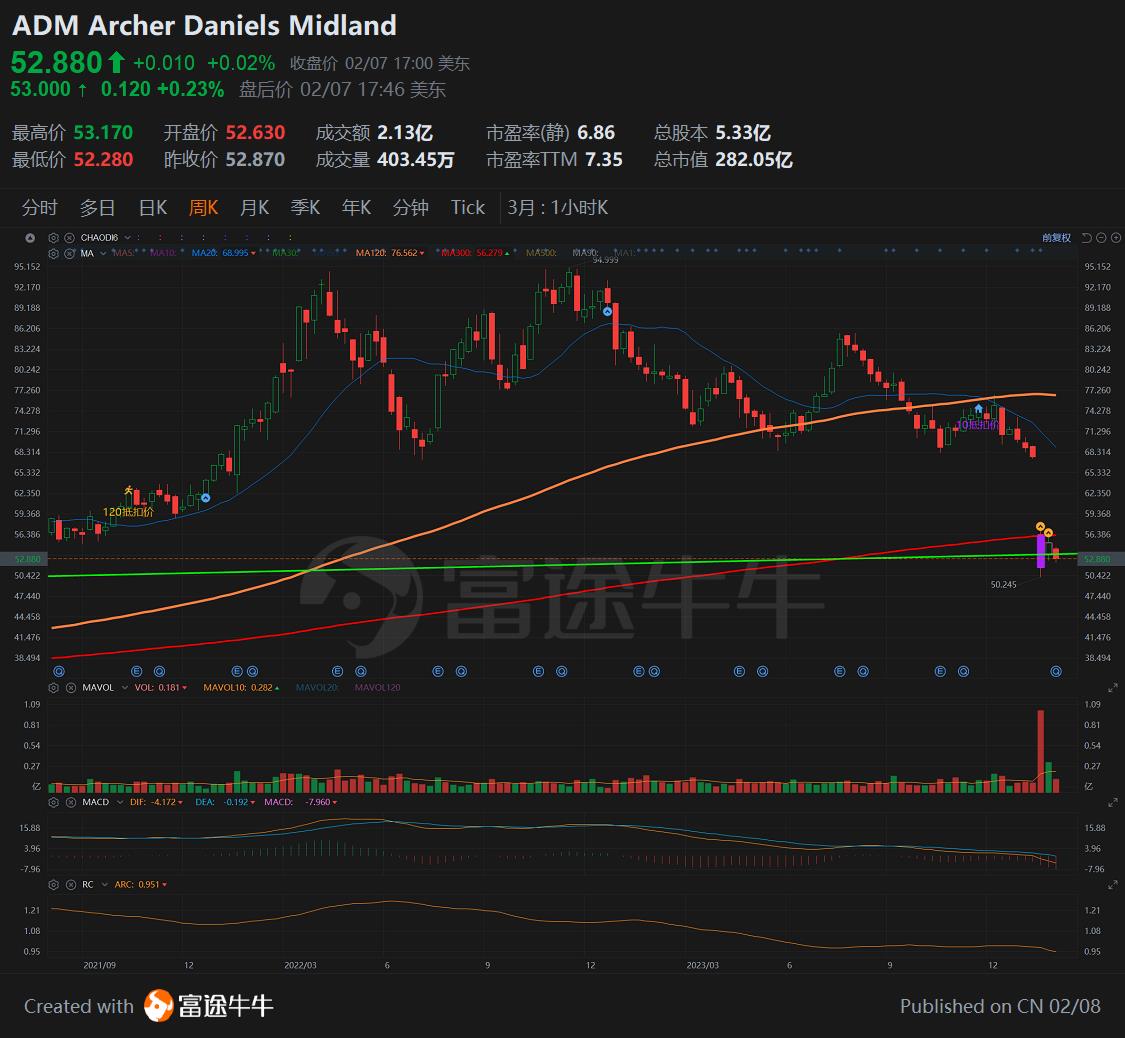
Task: Toggle the MA500 line label
Action: point(541,253)
